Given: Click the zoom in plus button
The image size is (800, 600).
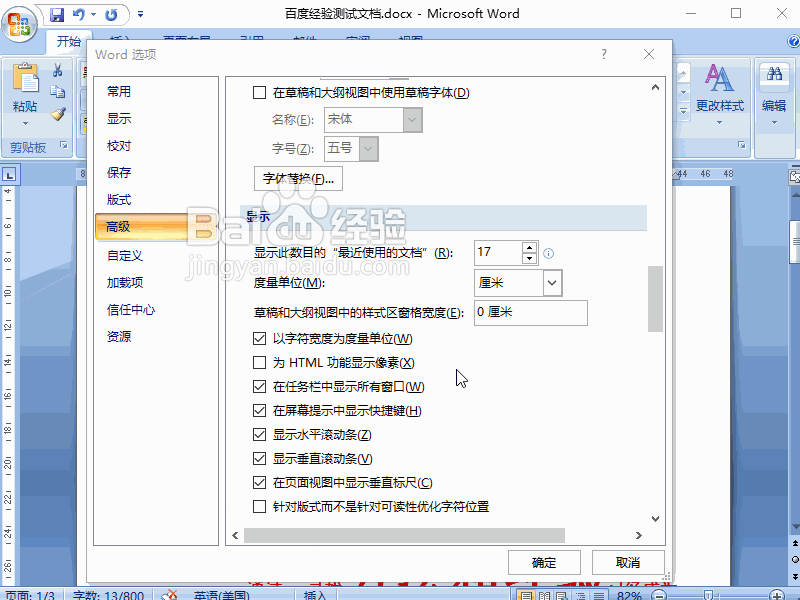Looking at the screenshot, I should [777, 595].
